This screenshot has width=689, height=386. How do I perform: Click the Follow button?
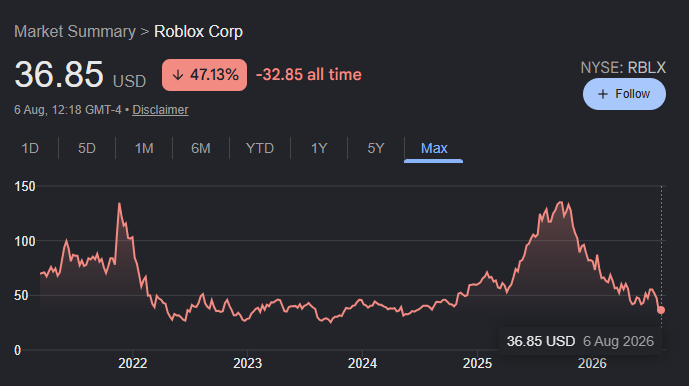coord(624,94)
